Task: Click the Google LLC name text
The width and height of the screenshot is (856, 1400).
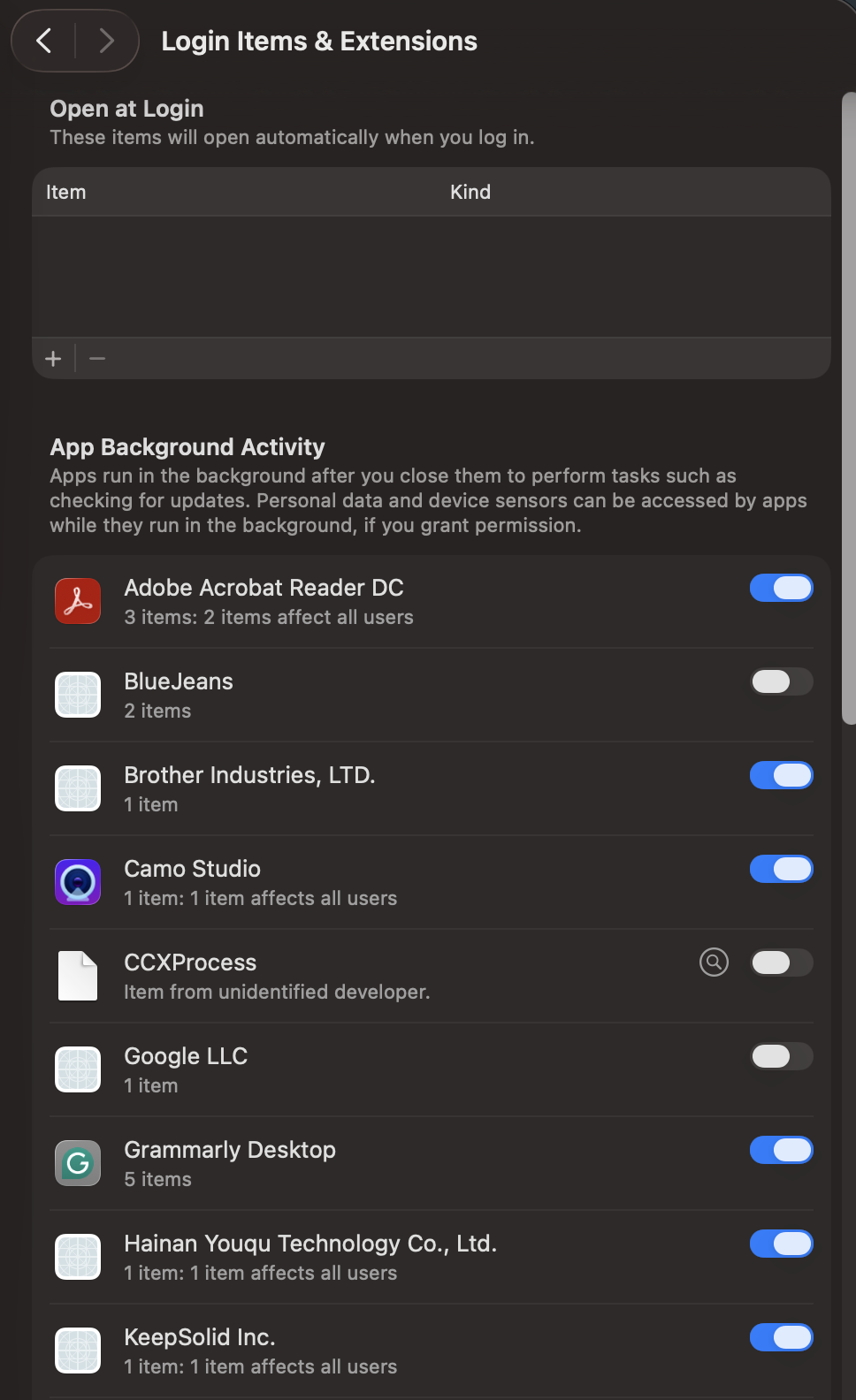Action: [x=186, y=1056]
